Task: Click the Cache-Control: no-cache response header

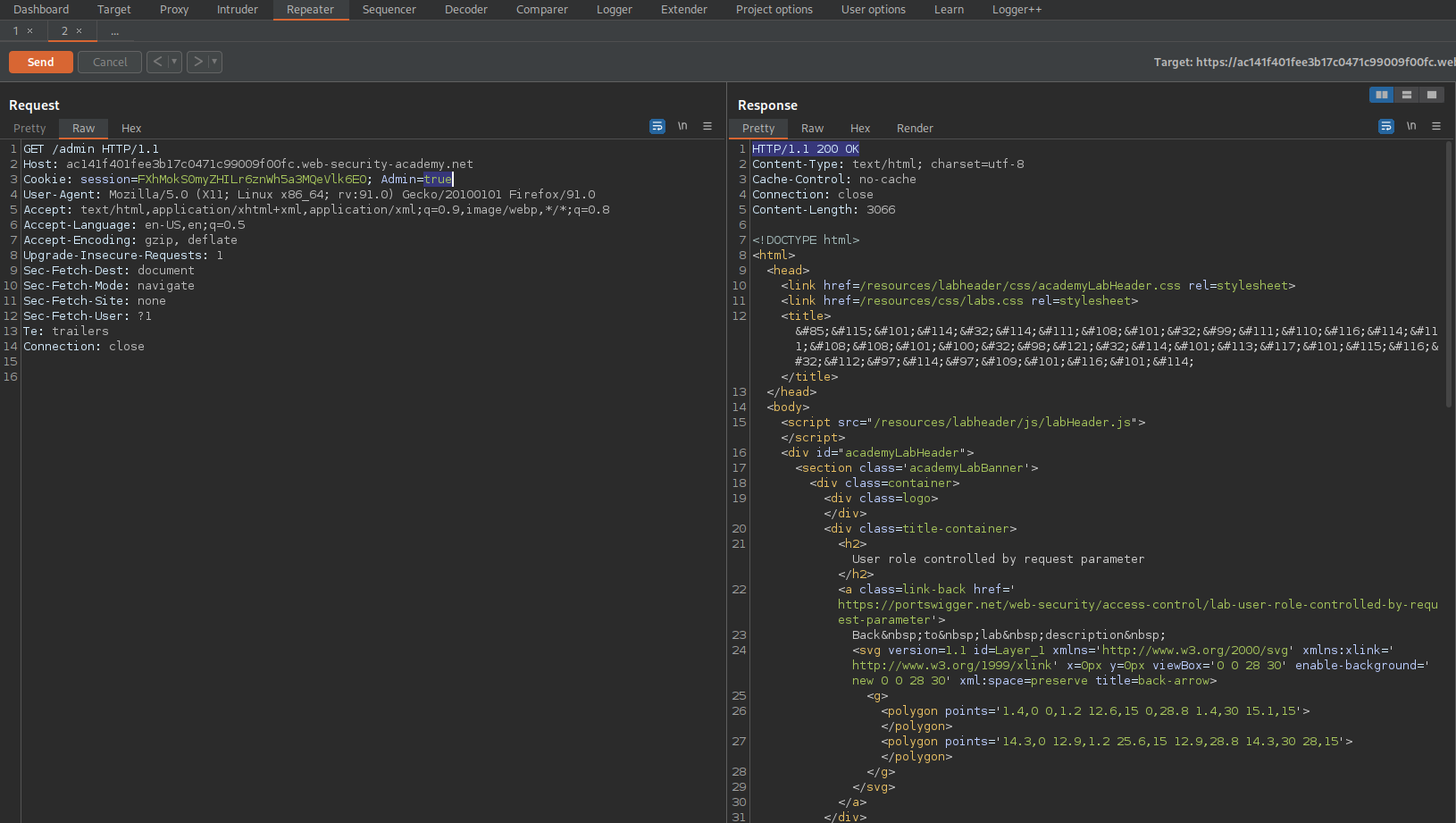Action: point(834,180)
